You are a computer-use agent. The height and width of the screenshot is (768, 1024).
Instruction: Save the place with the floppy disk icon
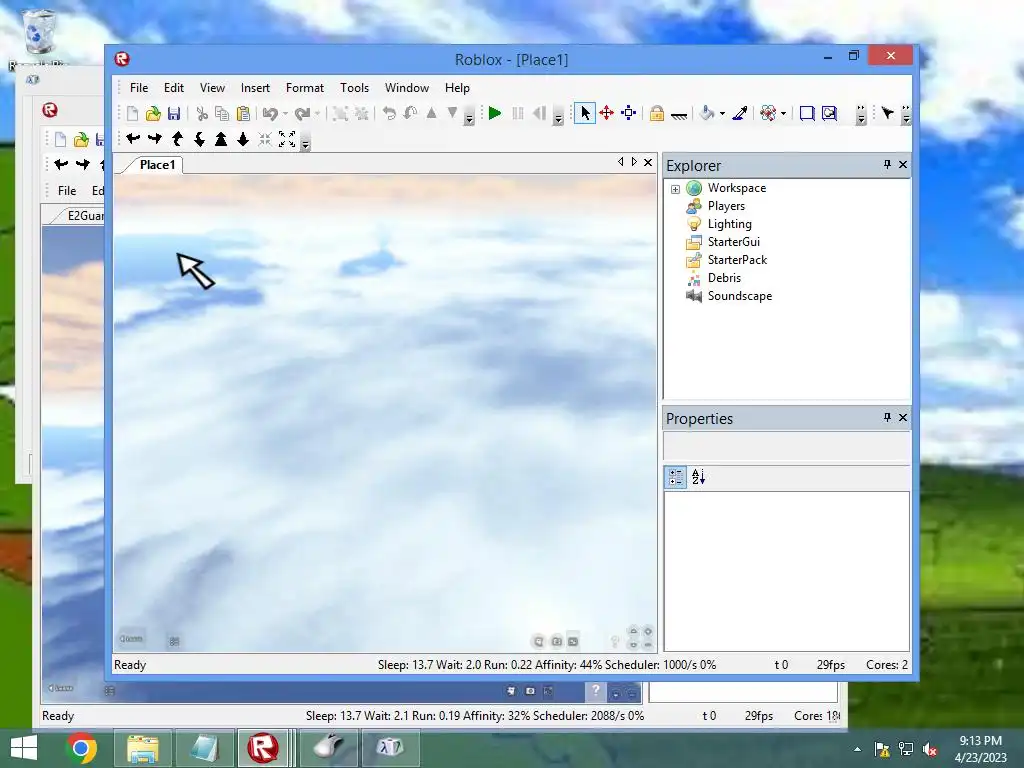tap(174, 114)
